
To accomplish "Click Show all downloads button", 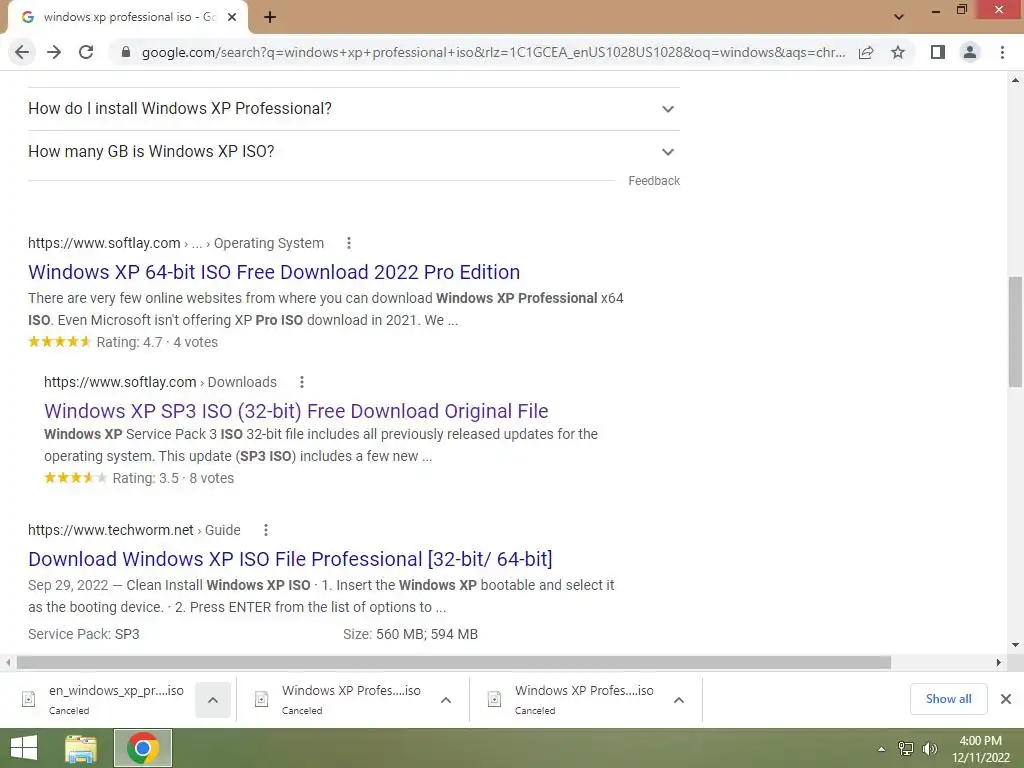I will 948,699.
